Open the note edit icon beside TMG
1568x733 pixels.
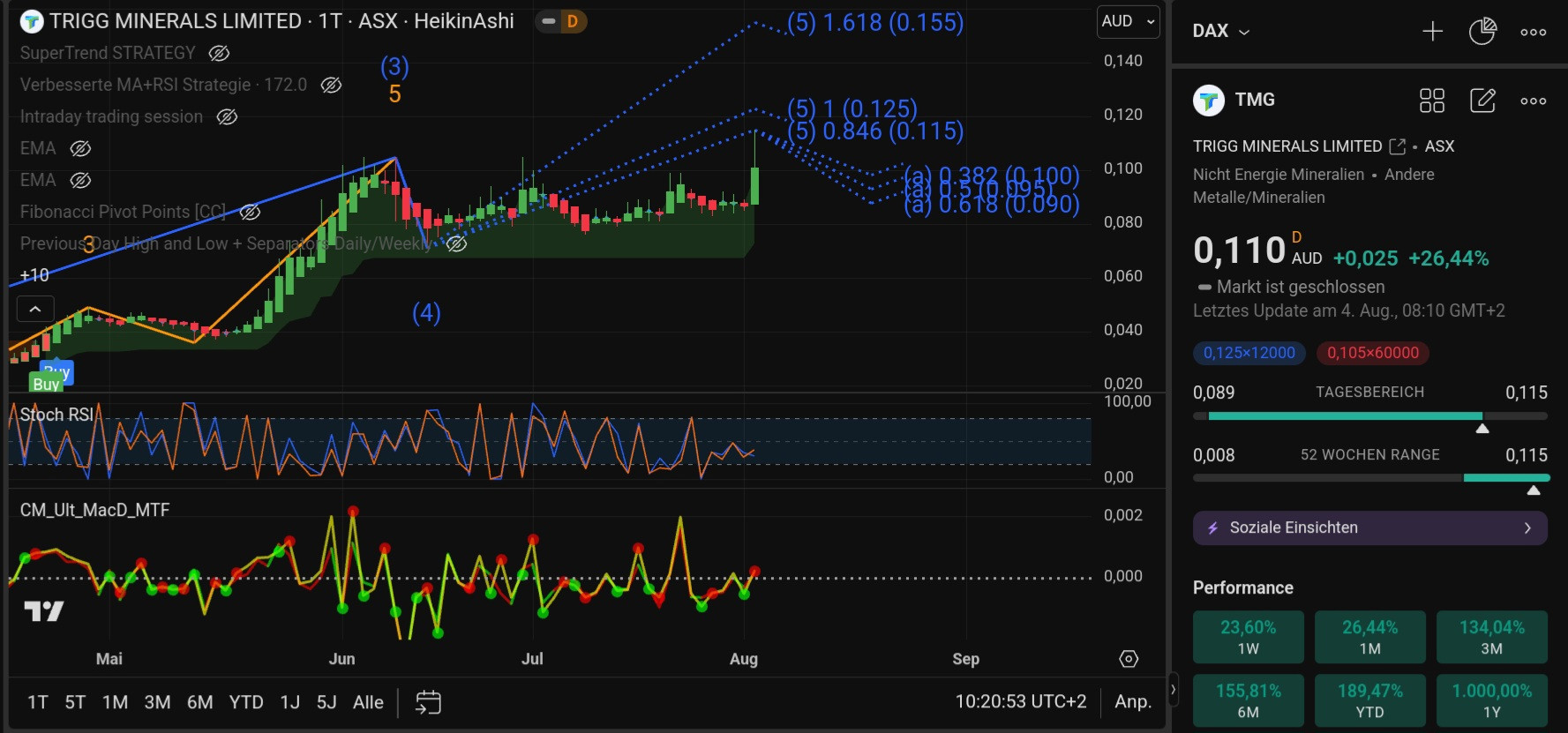pyautogui.click(x=1482, y=101)
